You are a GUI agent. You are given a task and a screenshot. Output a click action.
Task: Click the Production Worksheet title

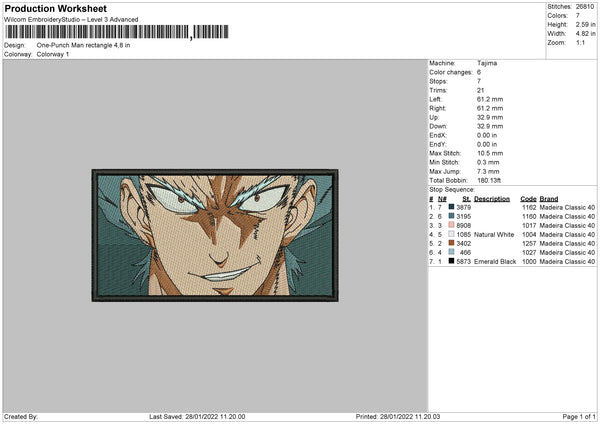point(50,7)
